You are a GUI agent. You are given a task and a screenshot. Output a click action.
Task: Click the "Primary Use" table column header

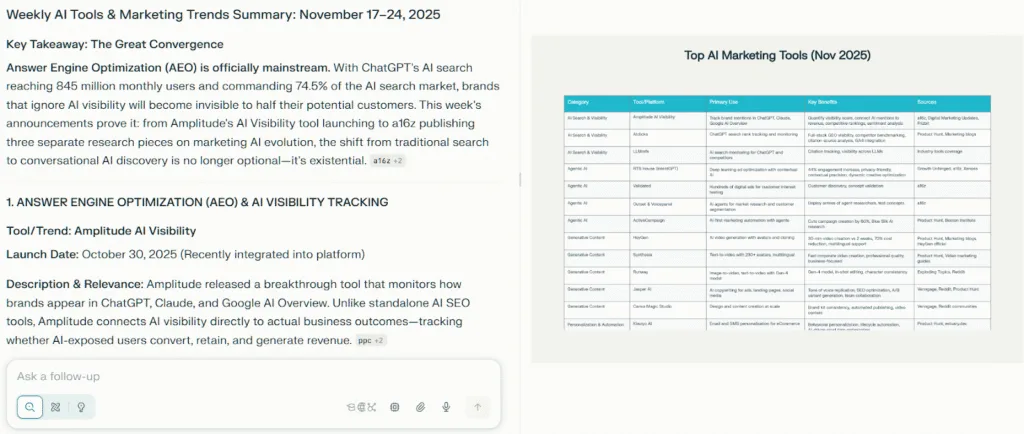(727, 102)
